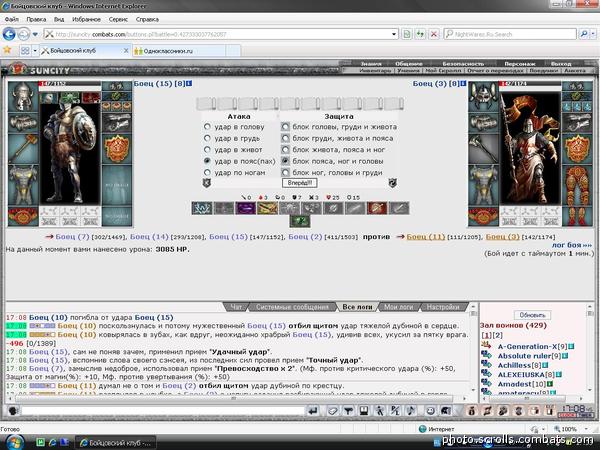Click the search magnifier icon
Image resolution: width=600 pixels, height=450 pixels.
click(x=584, y=34)
